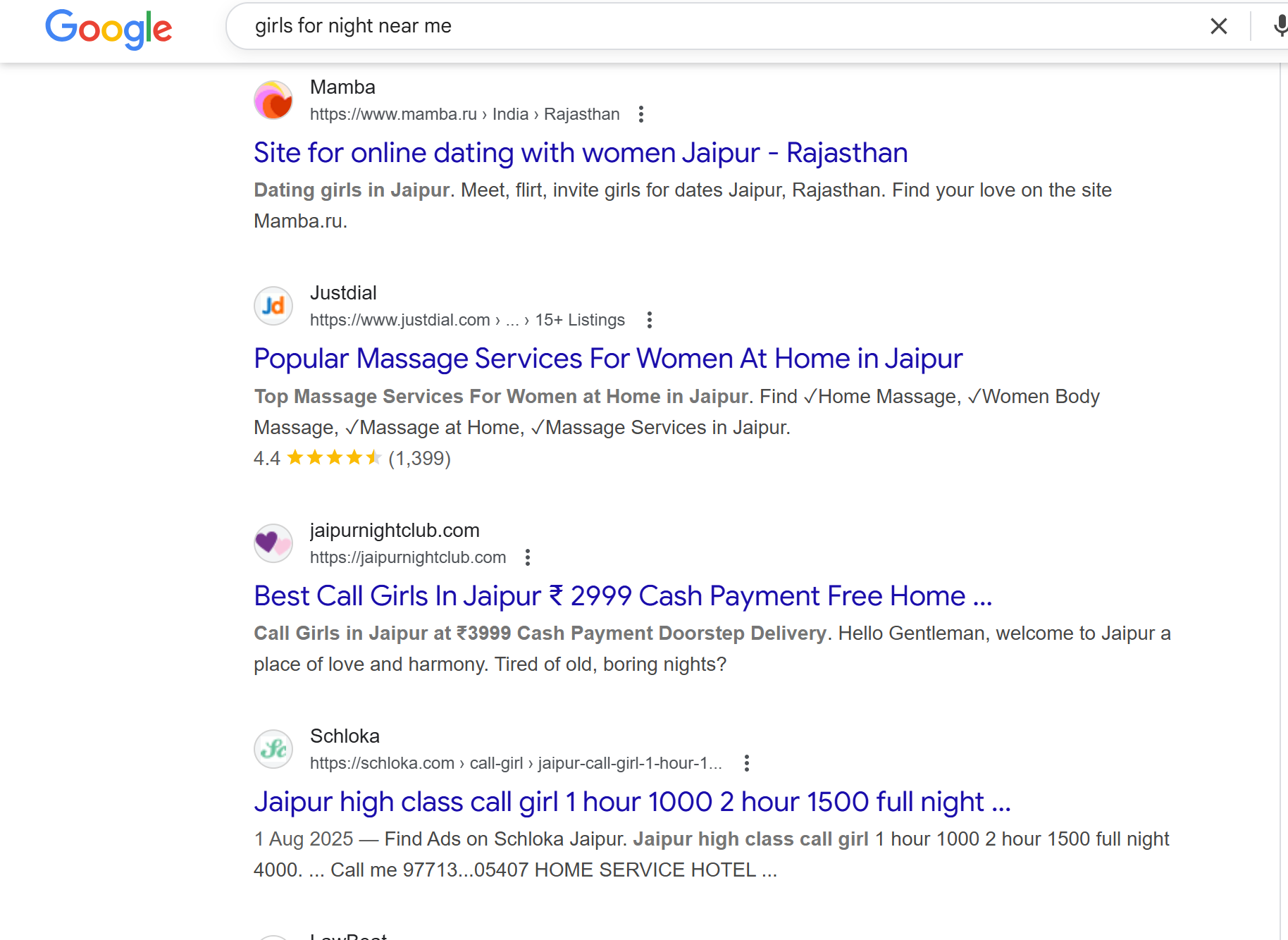Screen dimensions: 1288x940
Task: Open the three-dot menu beside the Justdial listing
Action: pos(649,320)
